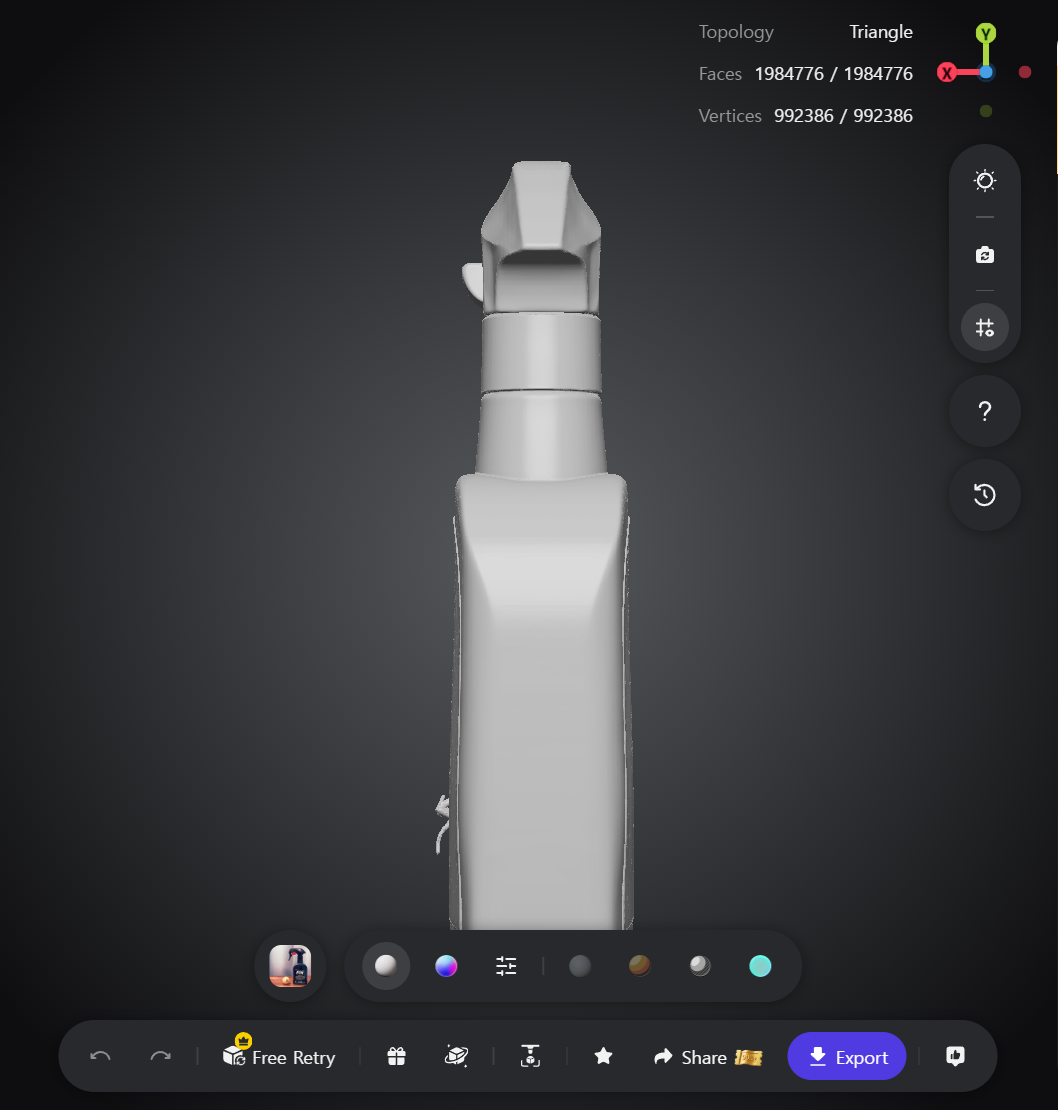Click the camera reset icon
The height and width of the screenshot is (1110, 1058).
point(984,255)
